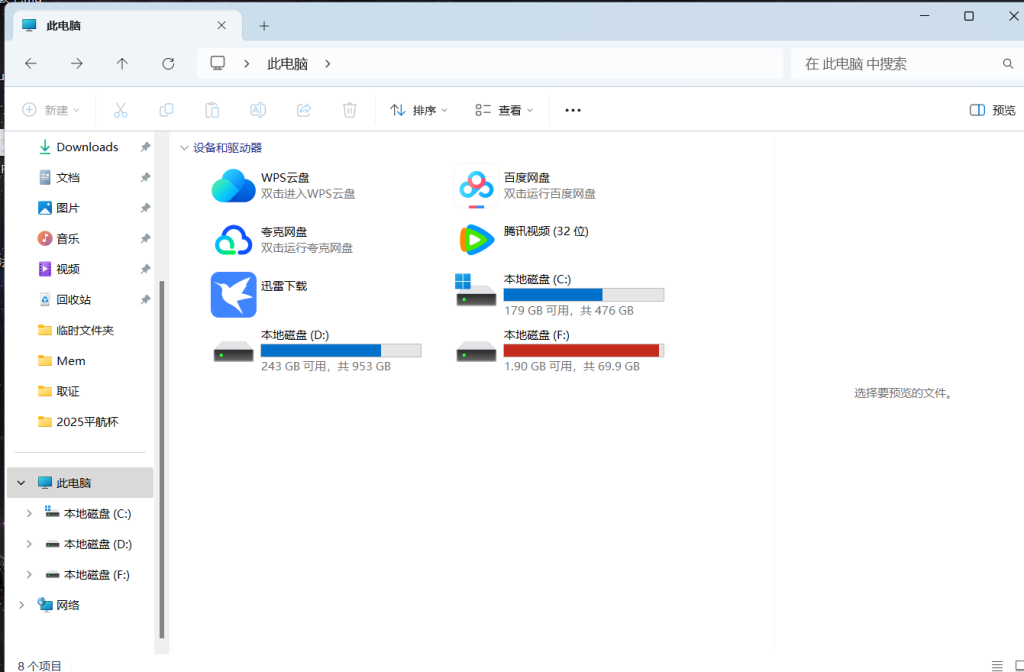The width and height of the screenshot is (1024, 672).
Task: Collapse the 设备和驱动器 group
Action: click(x=184, y=148)
